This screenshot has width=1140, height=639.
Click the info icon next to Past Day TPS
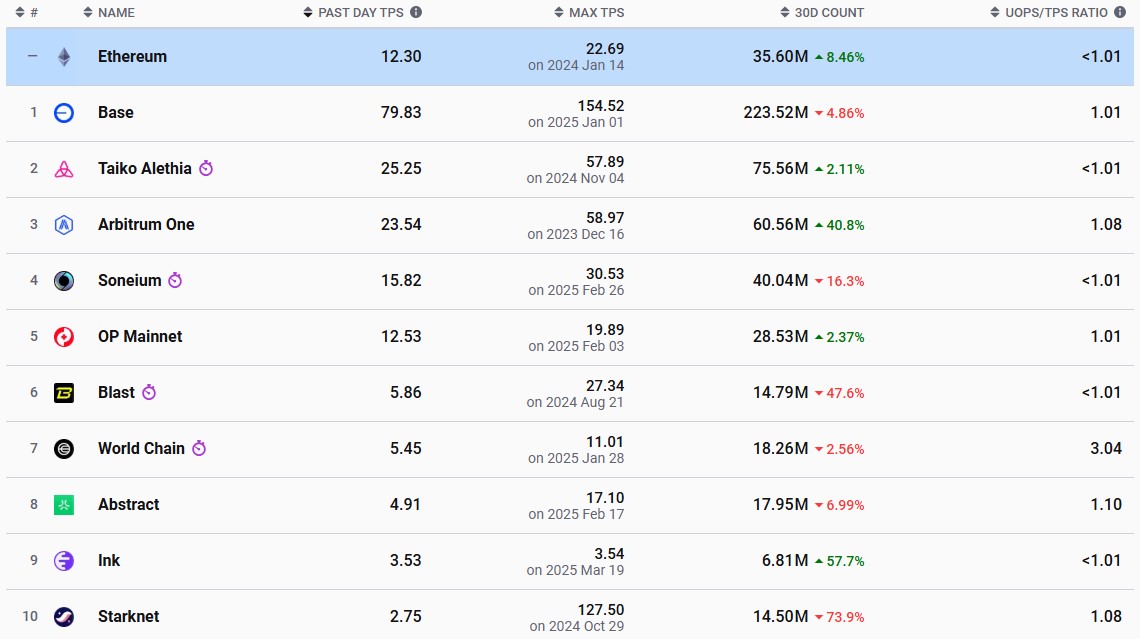(x=416, y=12)
